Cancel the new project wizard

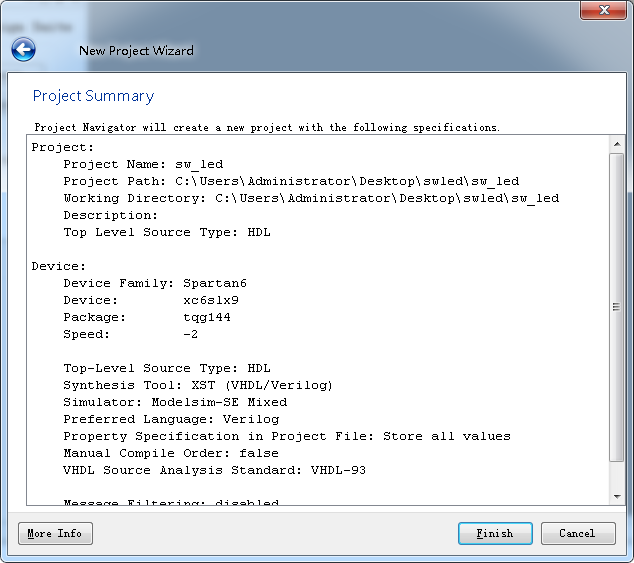tap(577, 533)
